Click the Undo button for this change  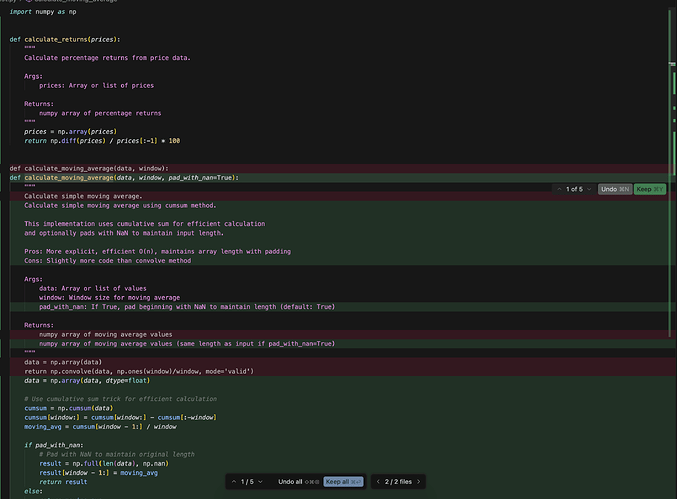tap(615, 189)
